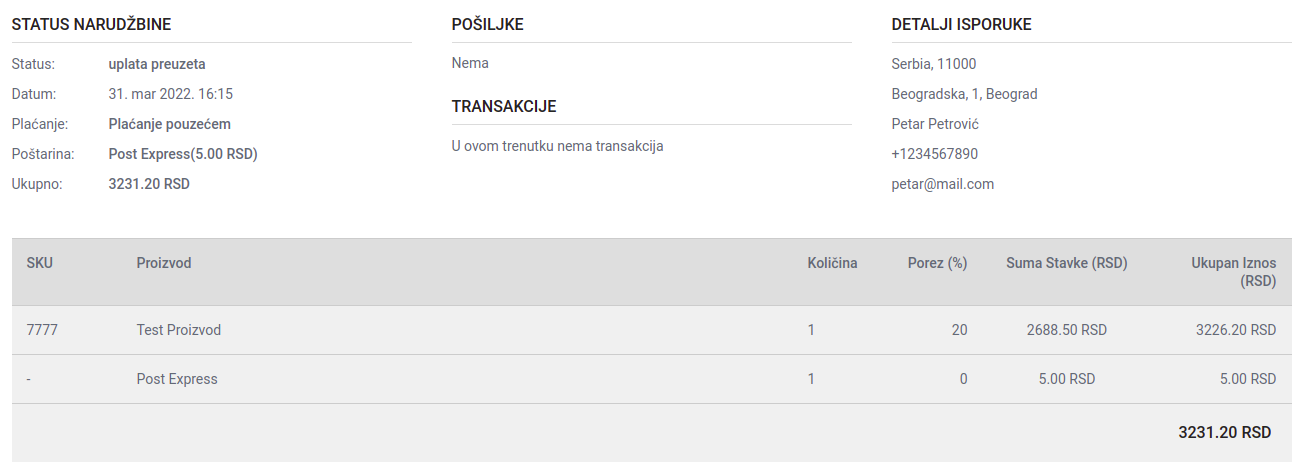Click the customer name Petar Petrović
Image resolution: width=1304 pixels, height=474 pixels.
point(937,124)
